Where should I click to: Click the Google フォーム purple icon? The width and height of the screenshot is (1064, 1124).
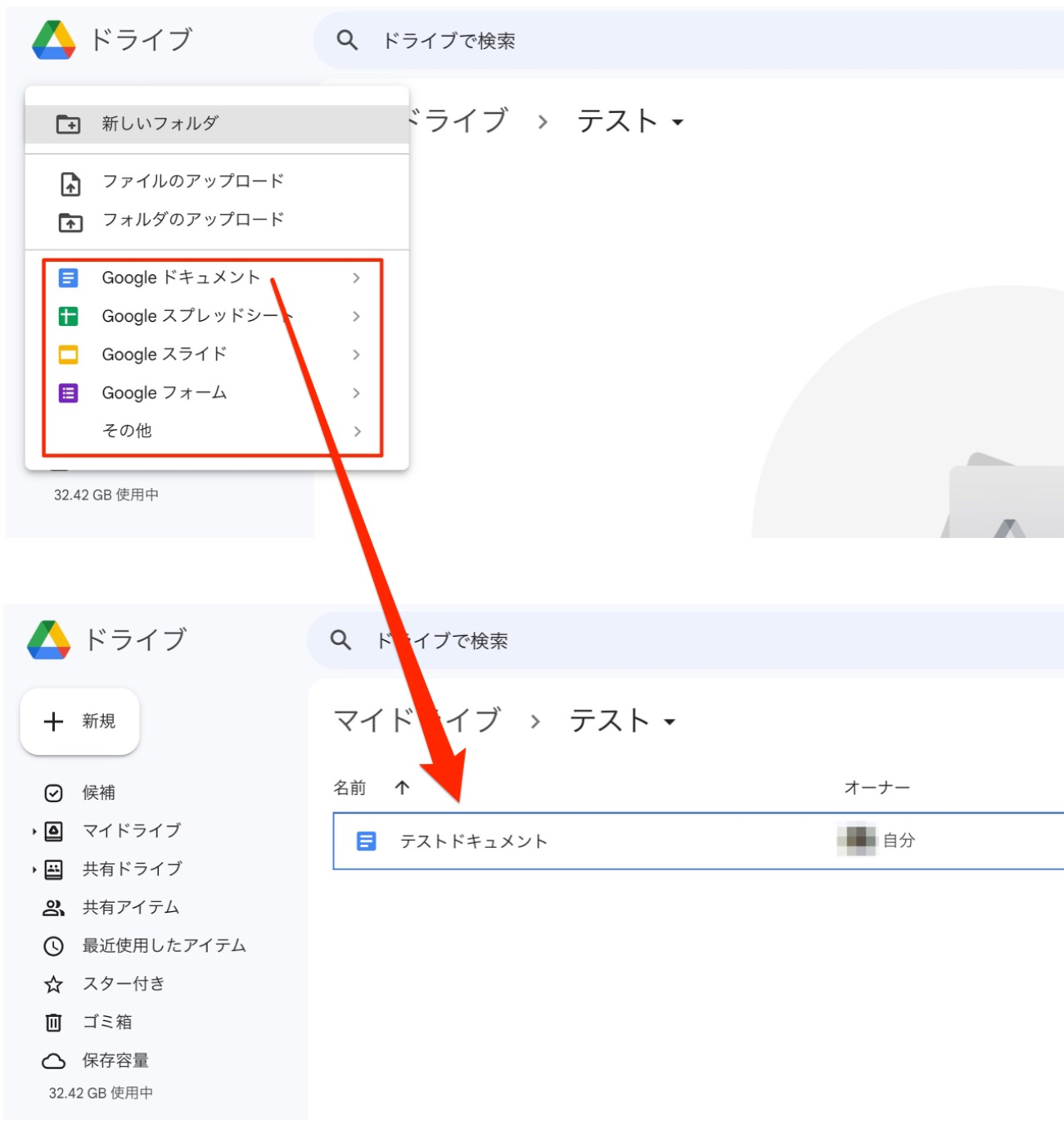[x=69, y=394]
